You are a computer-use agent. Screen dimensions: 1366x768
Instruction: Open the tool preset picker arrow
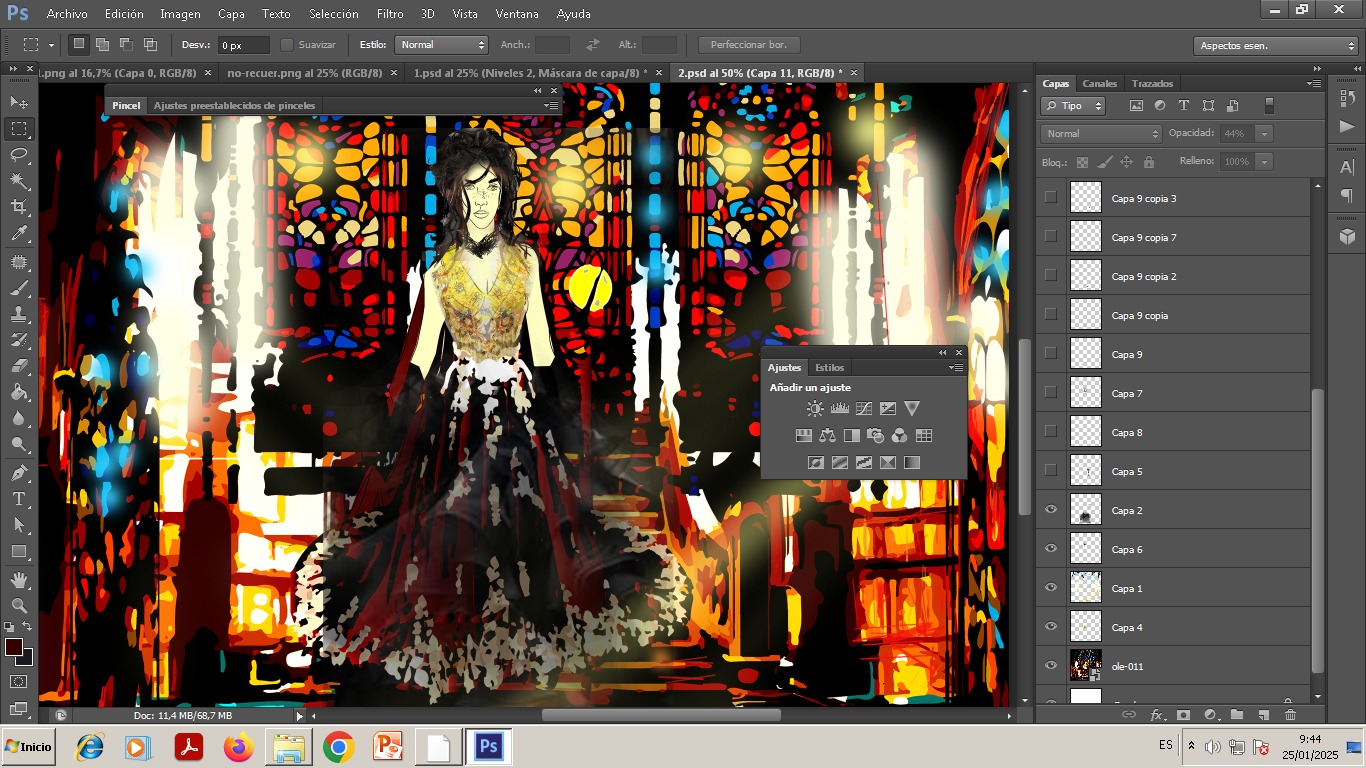51,45
